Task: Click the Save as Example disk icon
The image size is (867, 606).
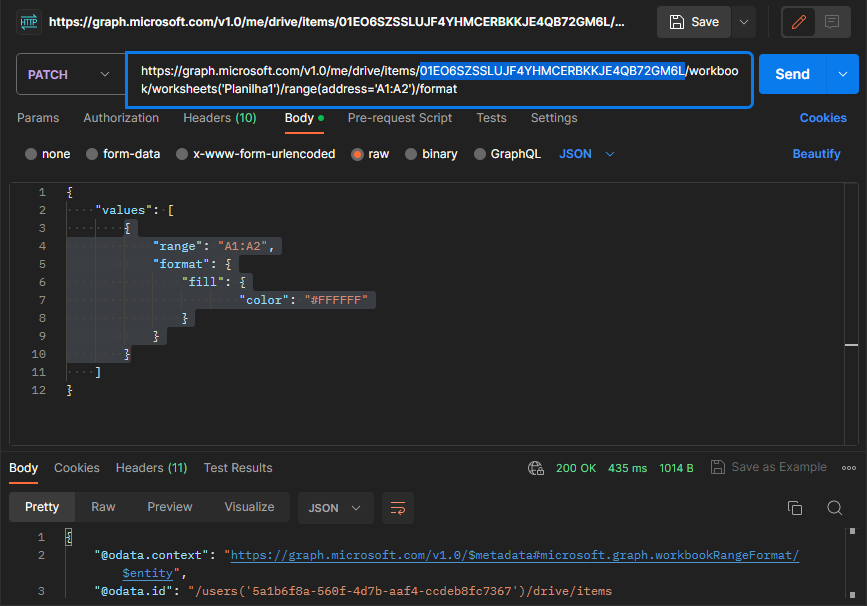Action: [x=718, y=467]
